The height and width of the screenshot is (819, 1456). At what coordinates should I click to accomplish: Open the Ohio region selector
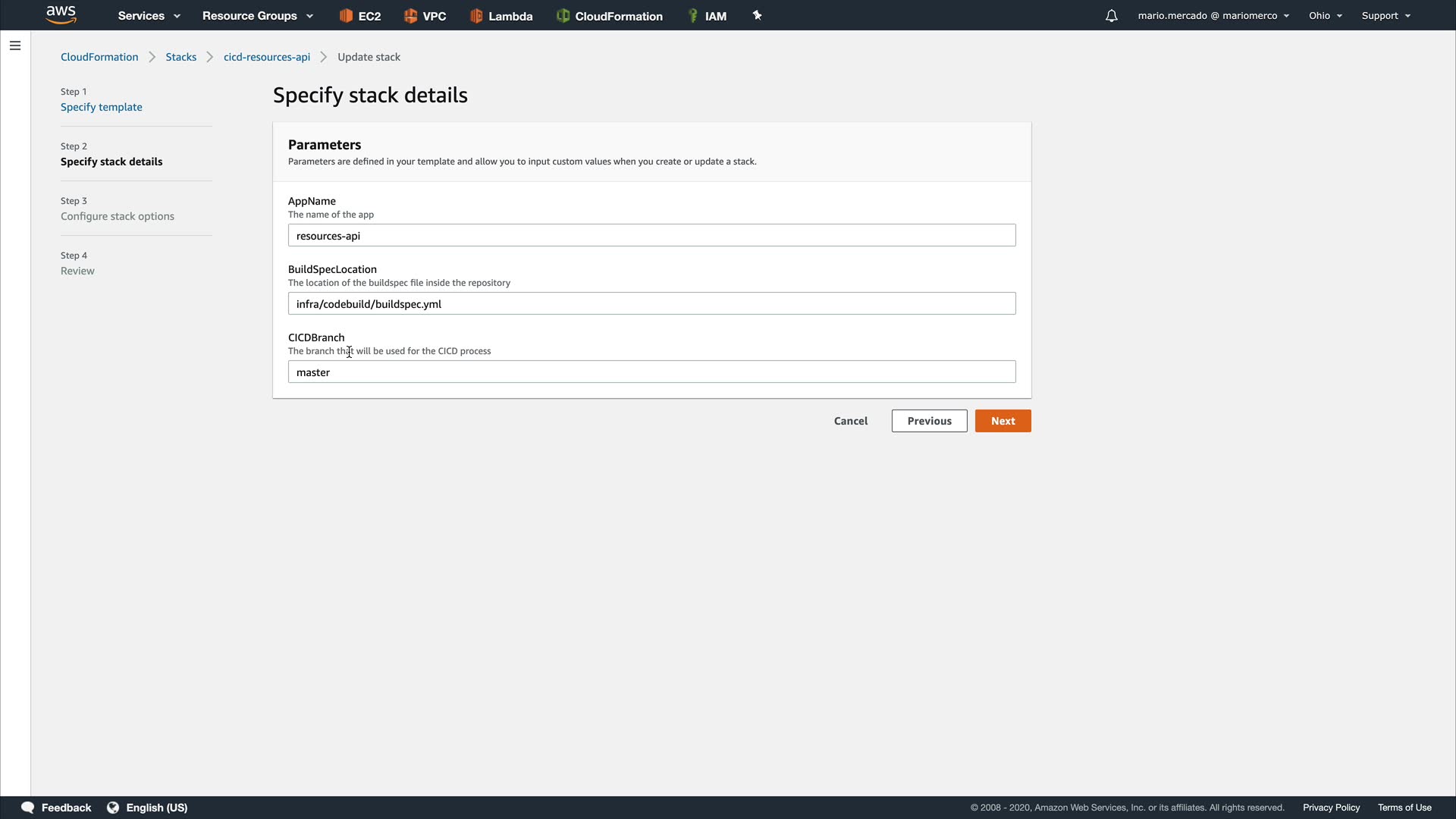point(1325,16)
